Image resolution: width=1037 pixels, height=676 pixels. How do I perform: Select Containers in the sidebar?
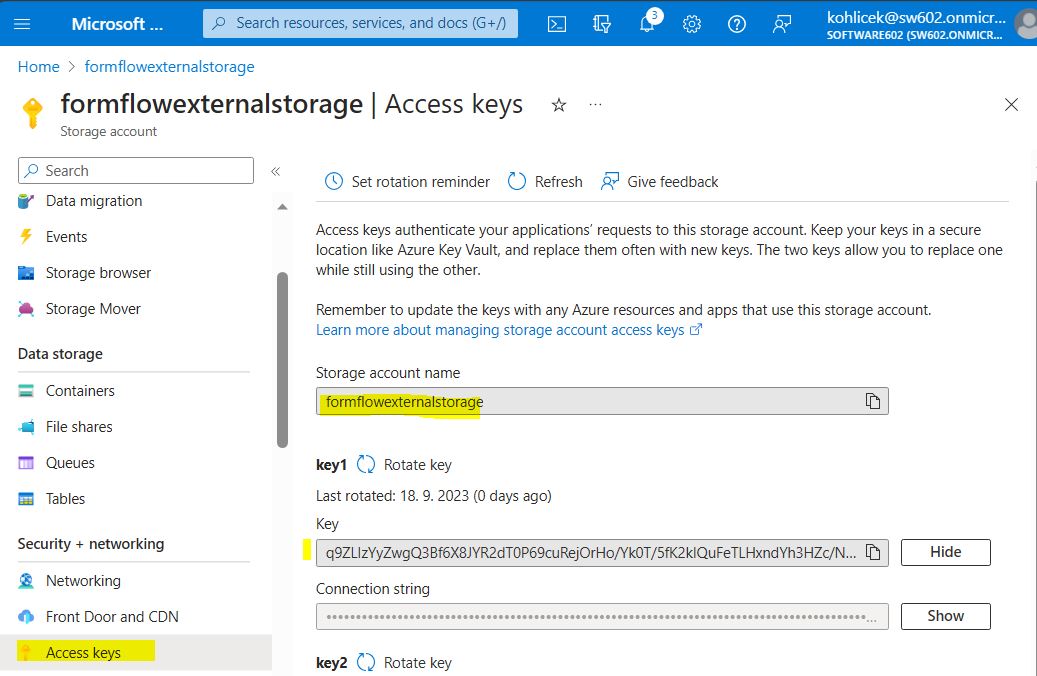click(x=80, y=391)
